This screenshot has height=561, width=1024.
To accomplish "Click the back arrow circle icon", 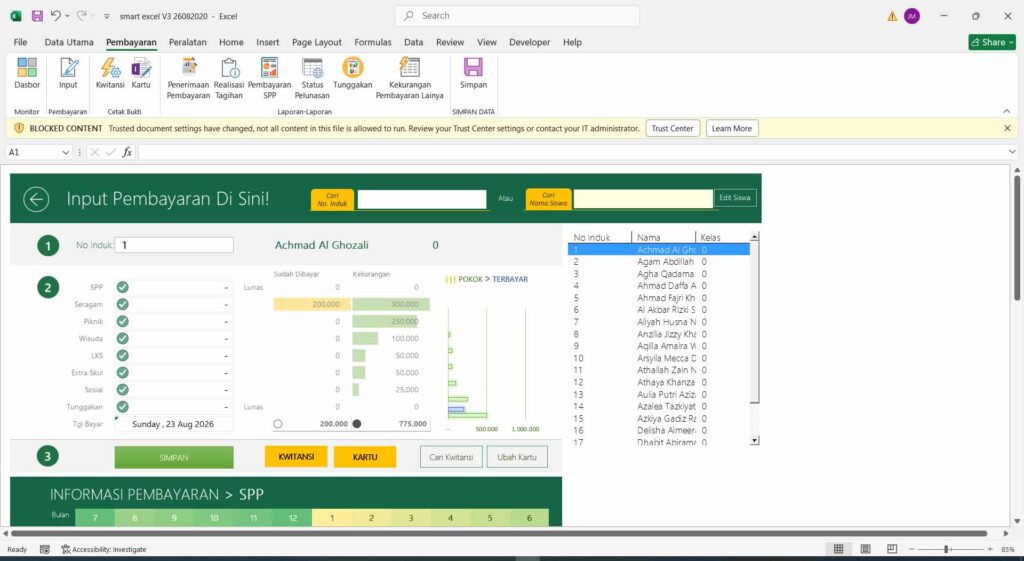I will (x=36, y=199).
